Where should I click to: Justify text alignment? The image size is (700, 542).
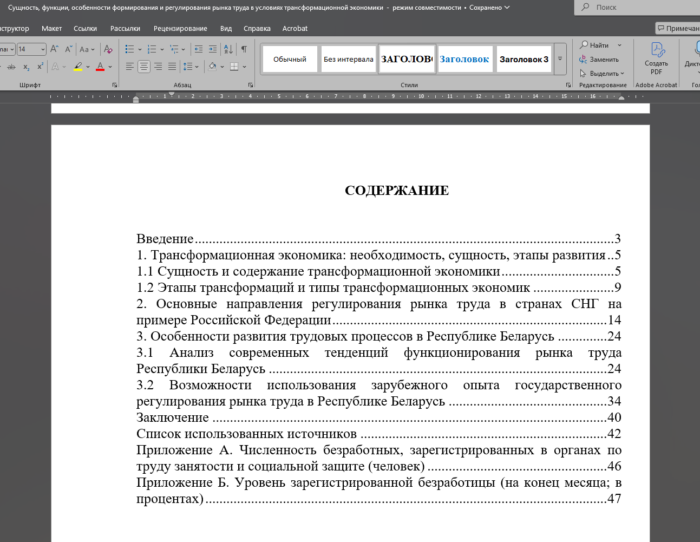(172, 67)
